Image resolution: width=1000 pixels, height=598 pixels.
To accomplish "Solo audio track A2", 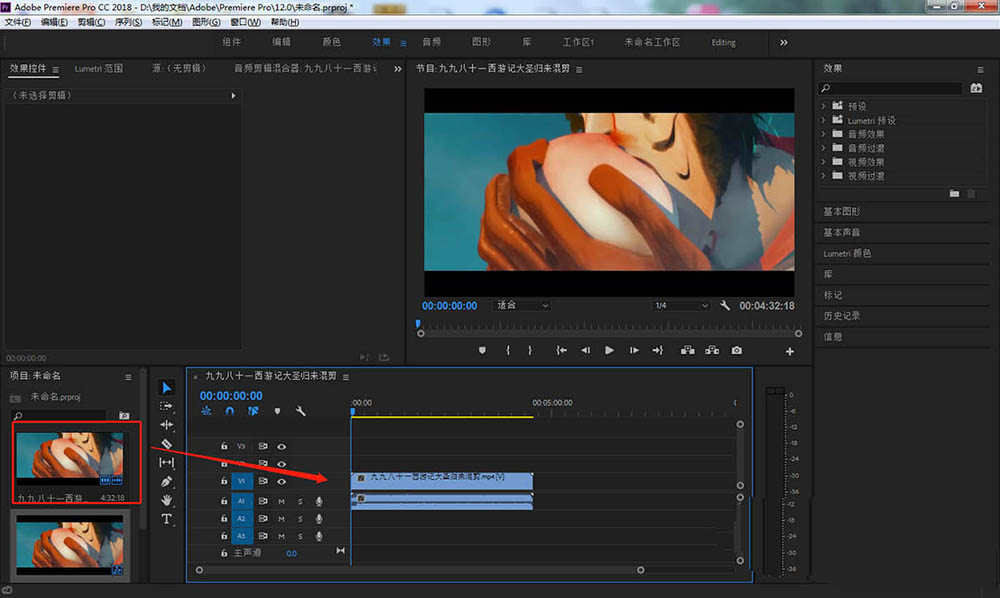I will 300,519.
